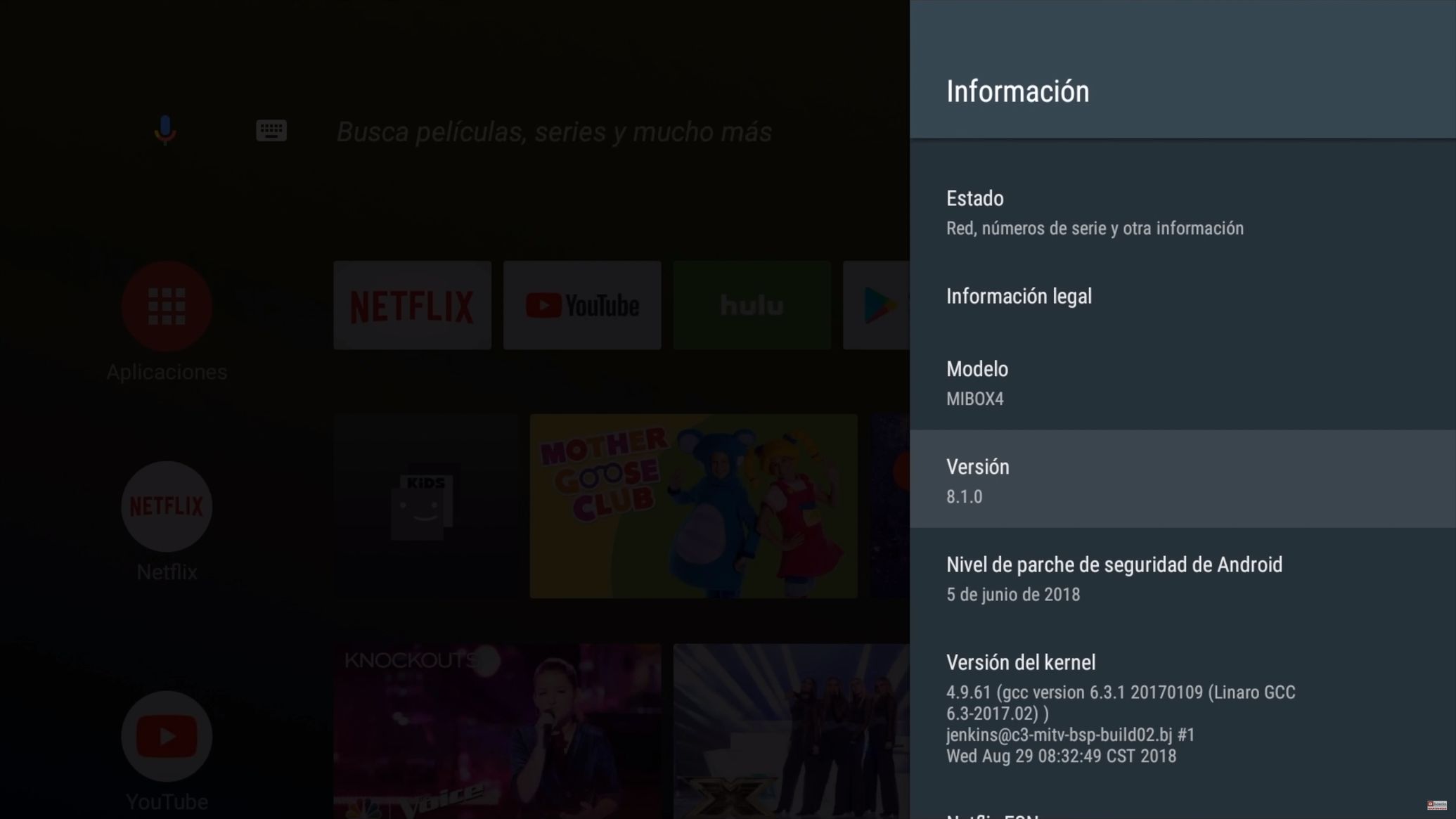This screenshot has width=1456, height=819.
Task: Select the Versión del kernel item
Action: coord(1183,708)
